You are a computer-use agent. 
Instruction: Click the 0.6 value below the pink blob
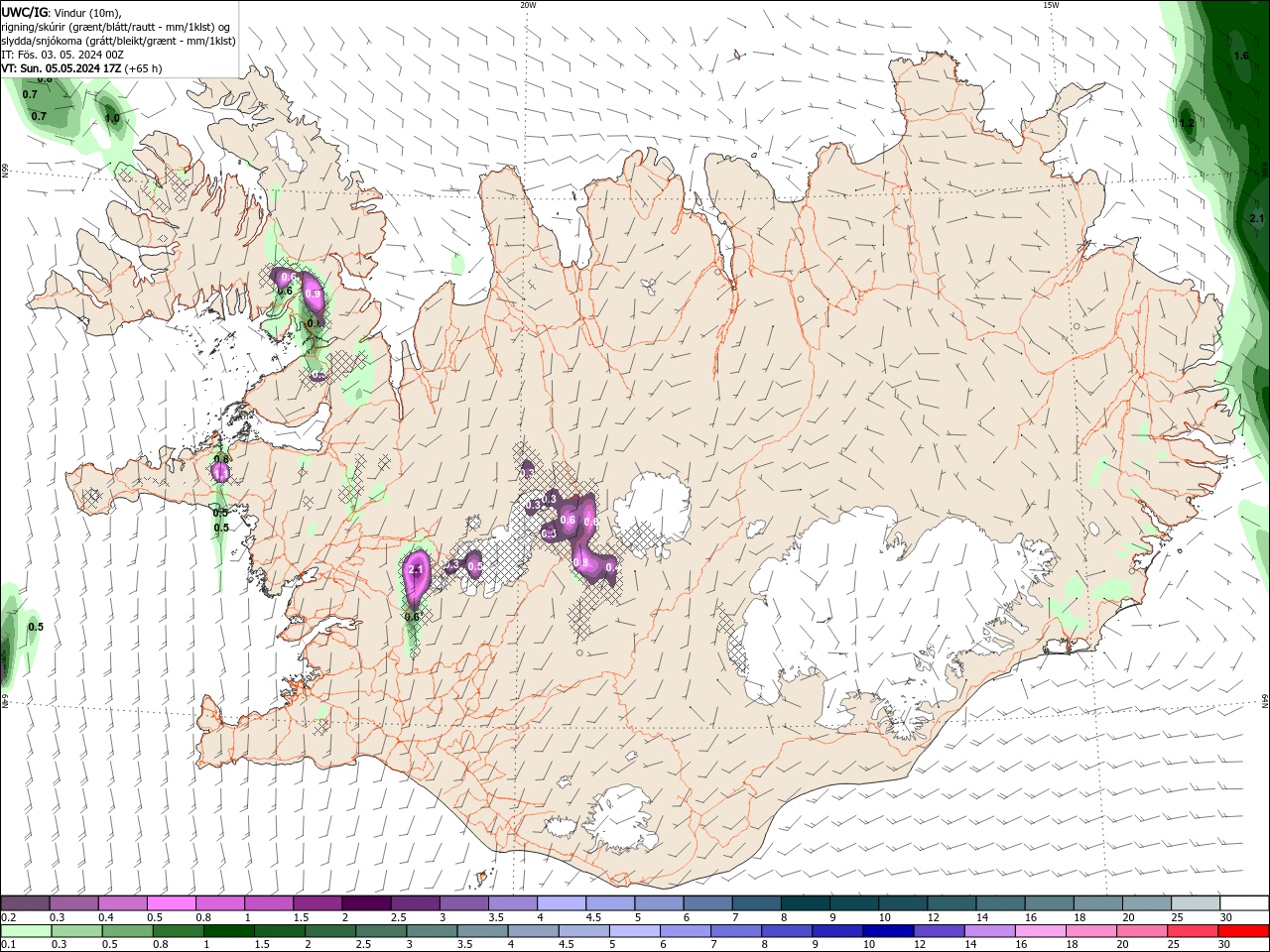point(412,617)
